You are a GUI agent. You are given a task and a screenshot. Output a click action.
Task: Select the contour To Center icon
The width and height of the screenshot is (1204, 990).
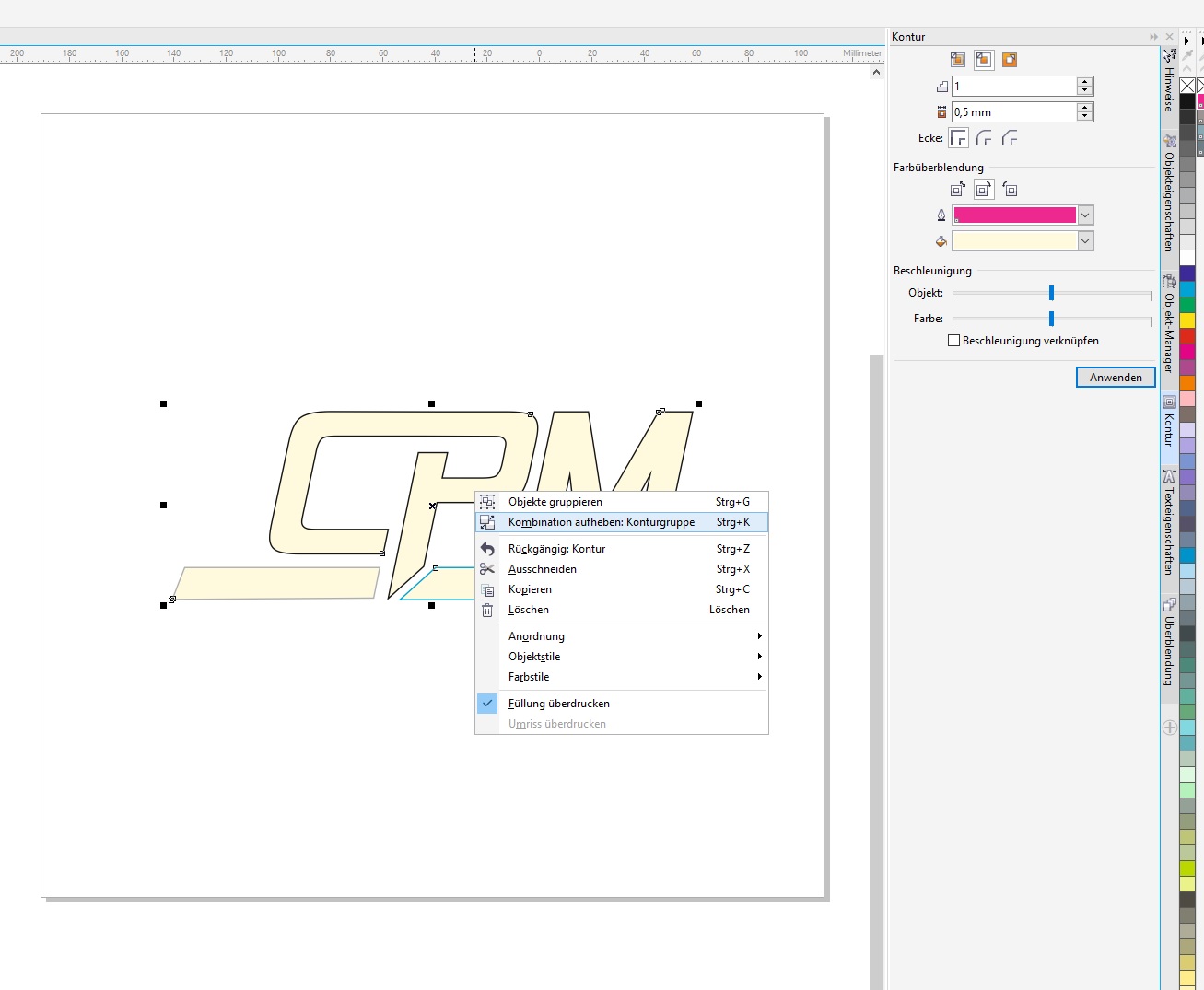[x=958, y=60]
